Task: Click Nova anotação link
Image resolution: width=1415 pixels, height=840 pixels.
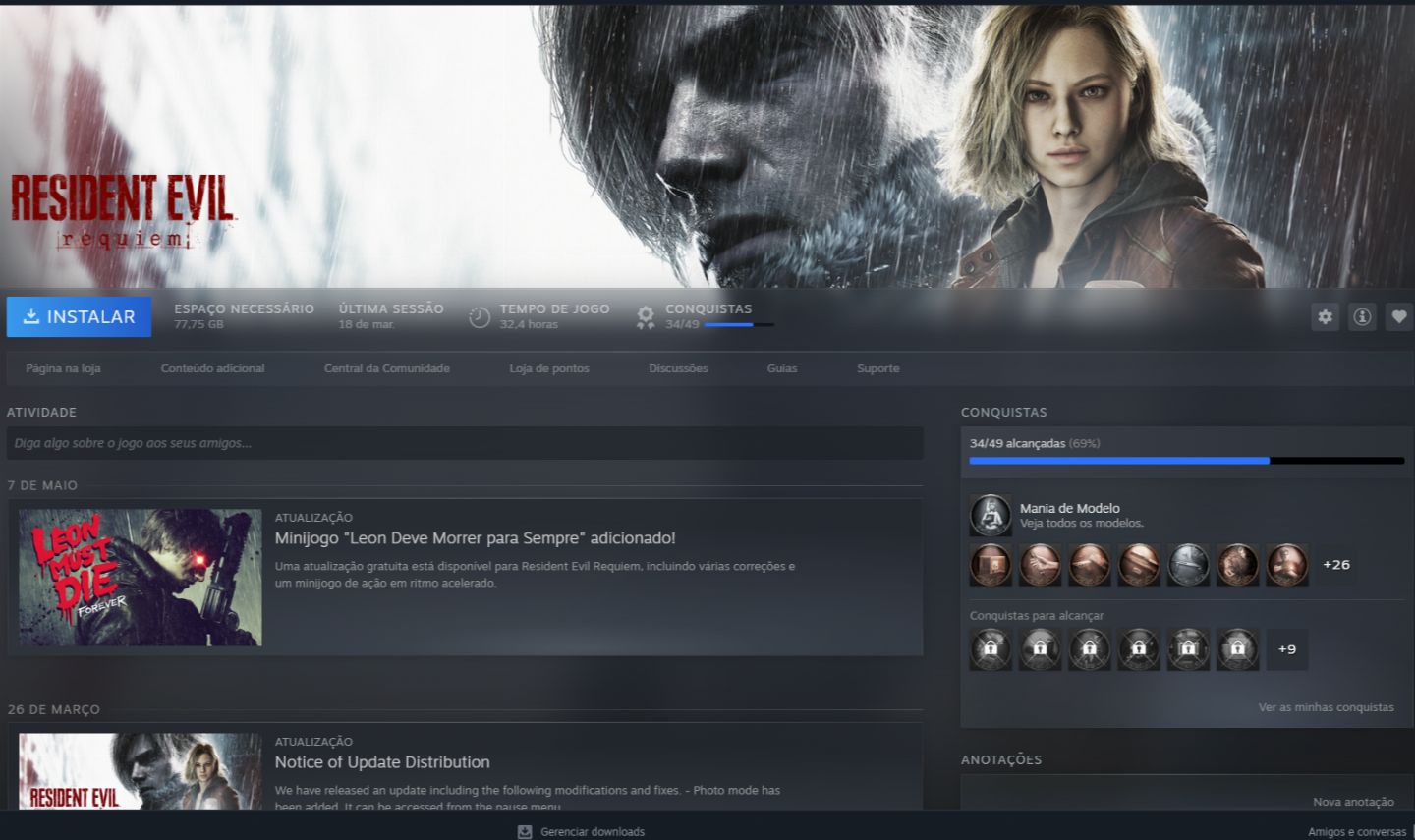Action: click(x=1354, y=802)
